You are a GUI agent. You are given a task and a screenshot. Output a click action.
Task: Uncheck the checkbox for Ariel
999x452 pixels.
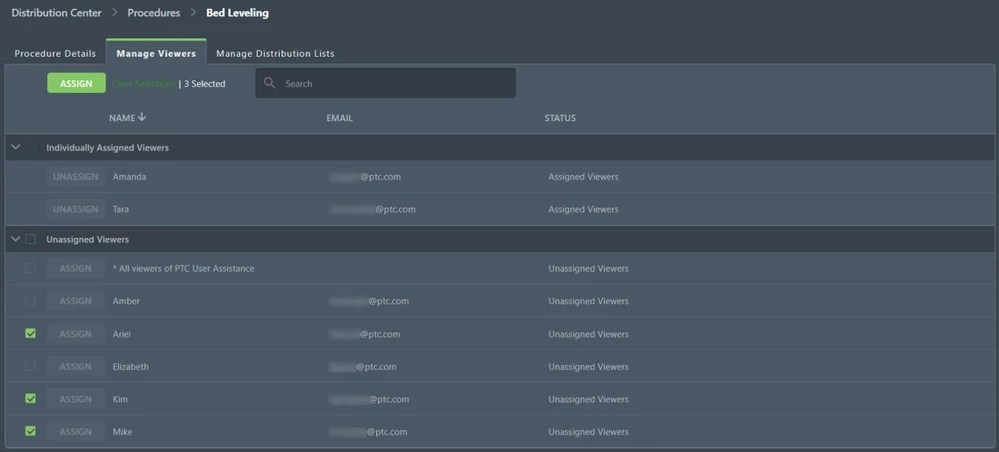click(x=30, y=333)
